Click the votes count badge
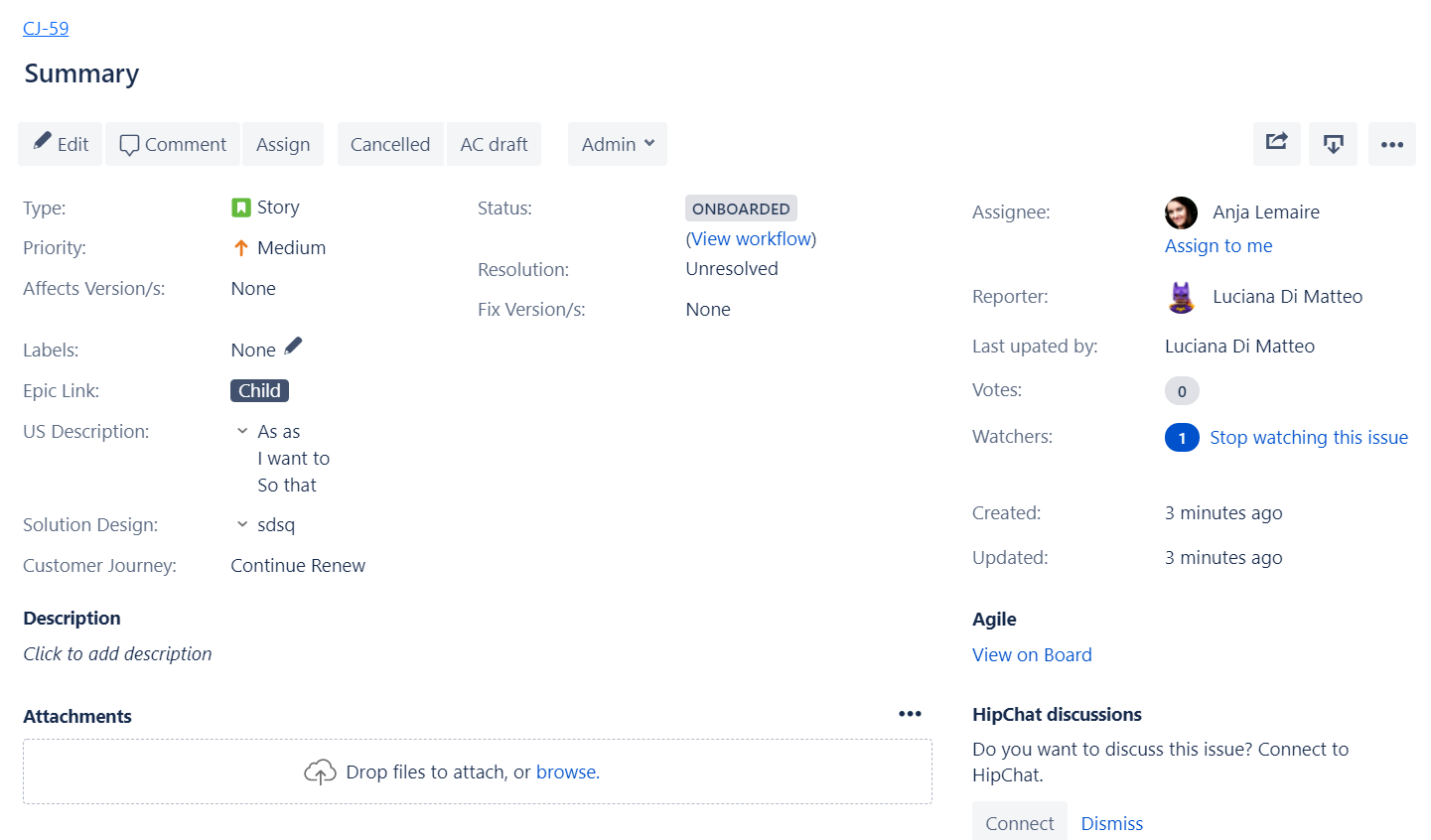 [1182, 391]
